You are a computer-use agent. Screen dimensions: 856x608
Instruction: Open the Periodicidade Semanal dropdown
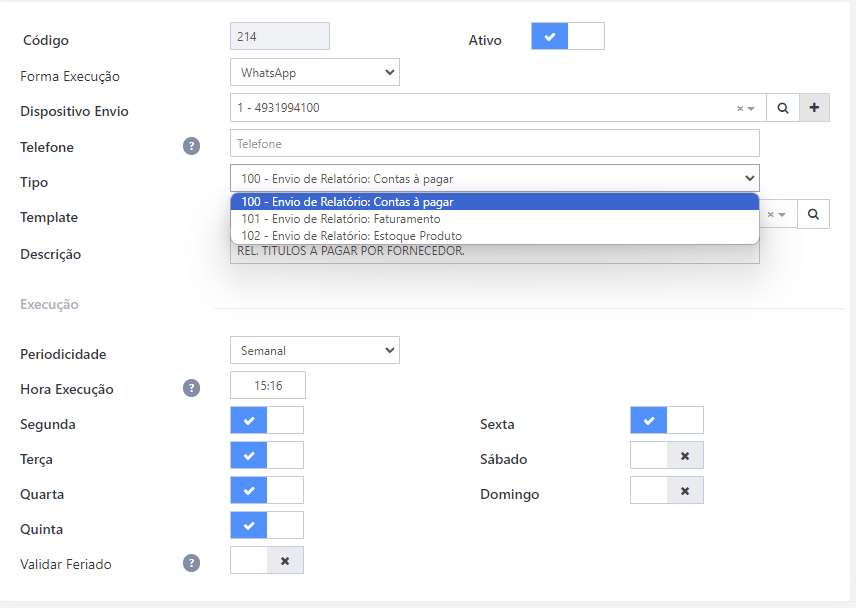coord(314,351)
